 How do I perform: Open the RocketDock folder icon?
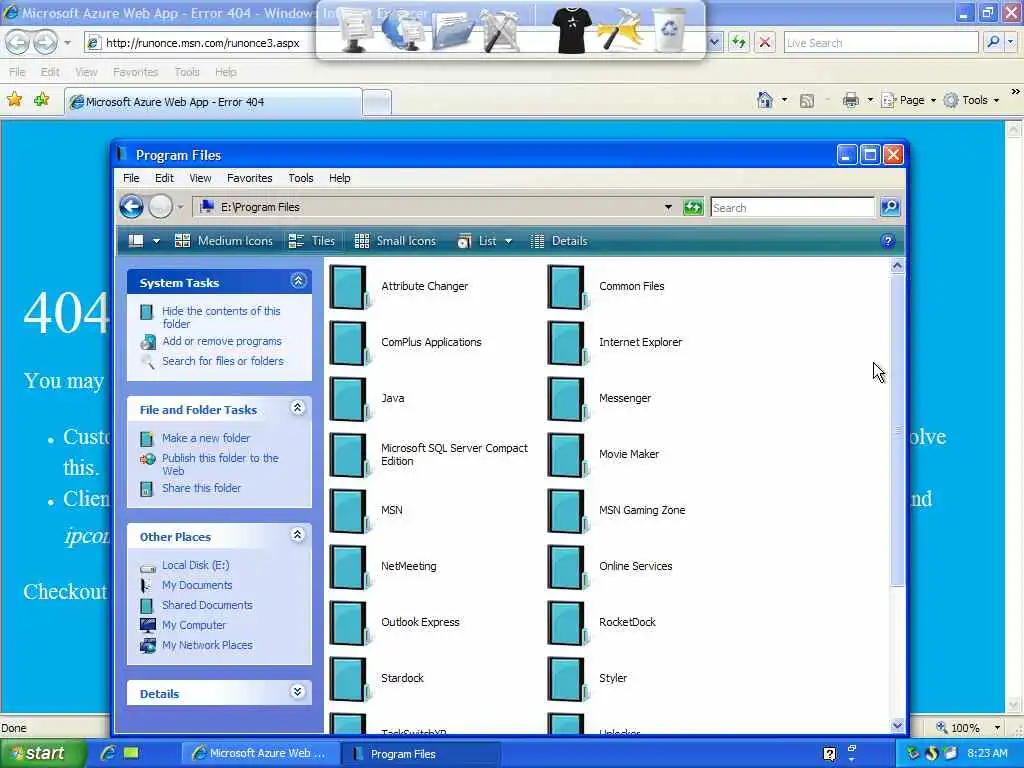(x=568, y=623)
